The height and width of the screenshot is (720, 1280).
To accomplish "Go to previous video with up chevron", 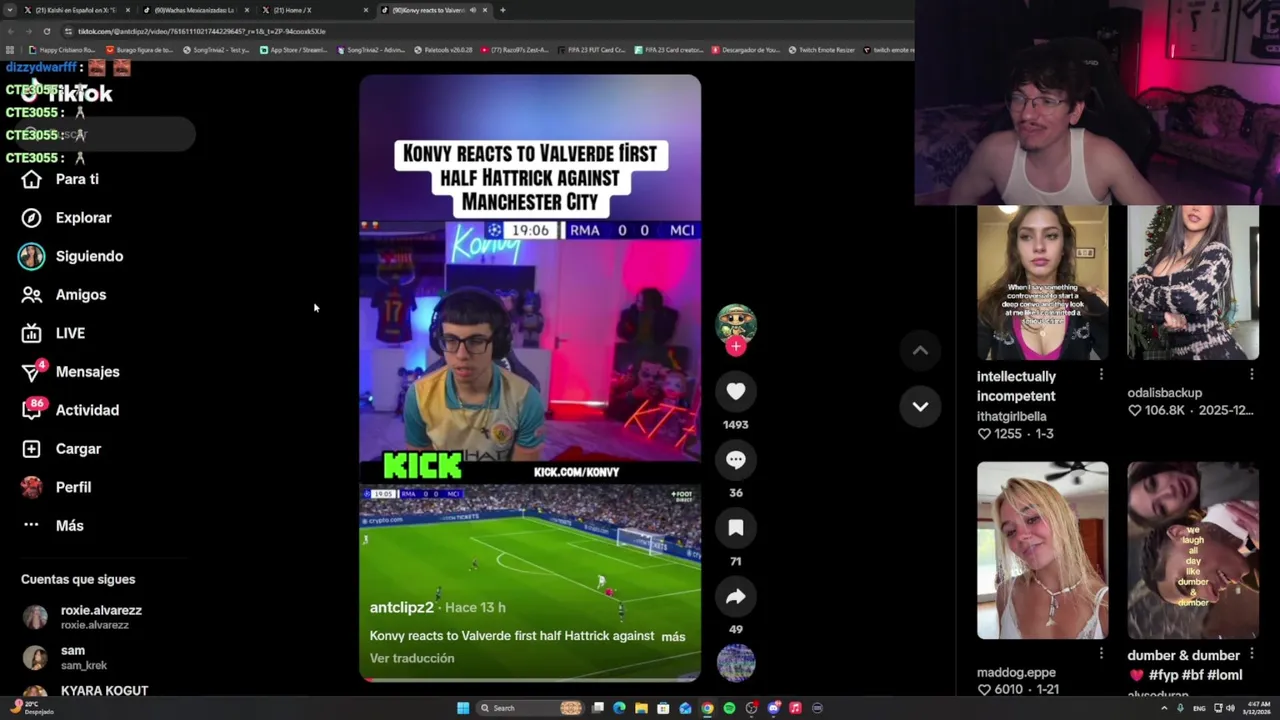I will coord(920,350).
